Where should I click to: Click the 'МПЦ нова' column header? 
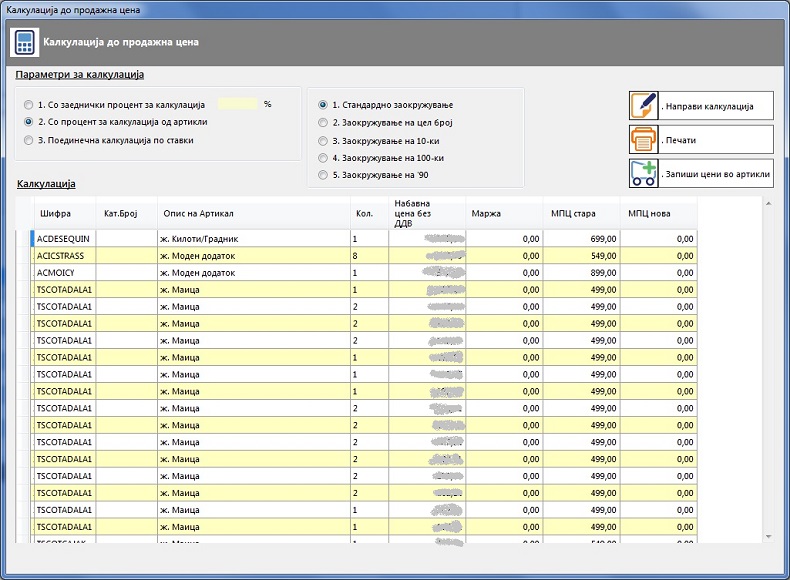[659, 213]
